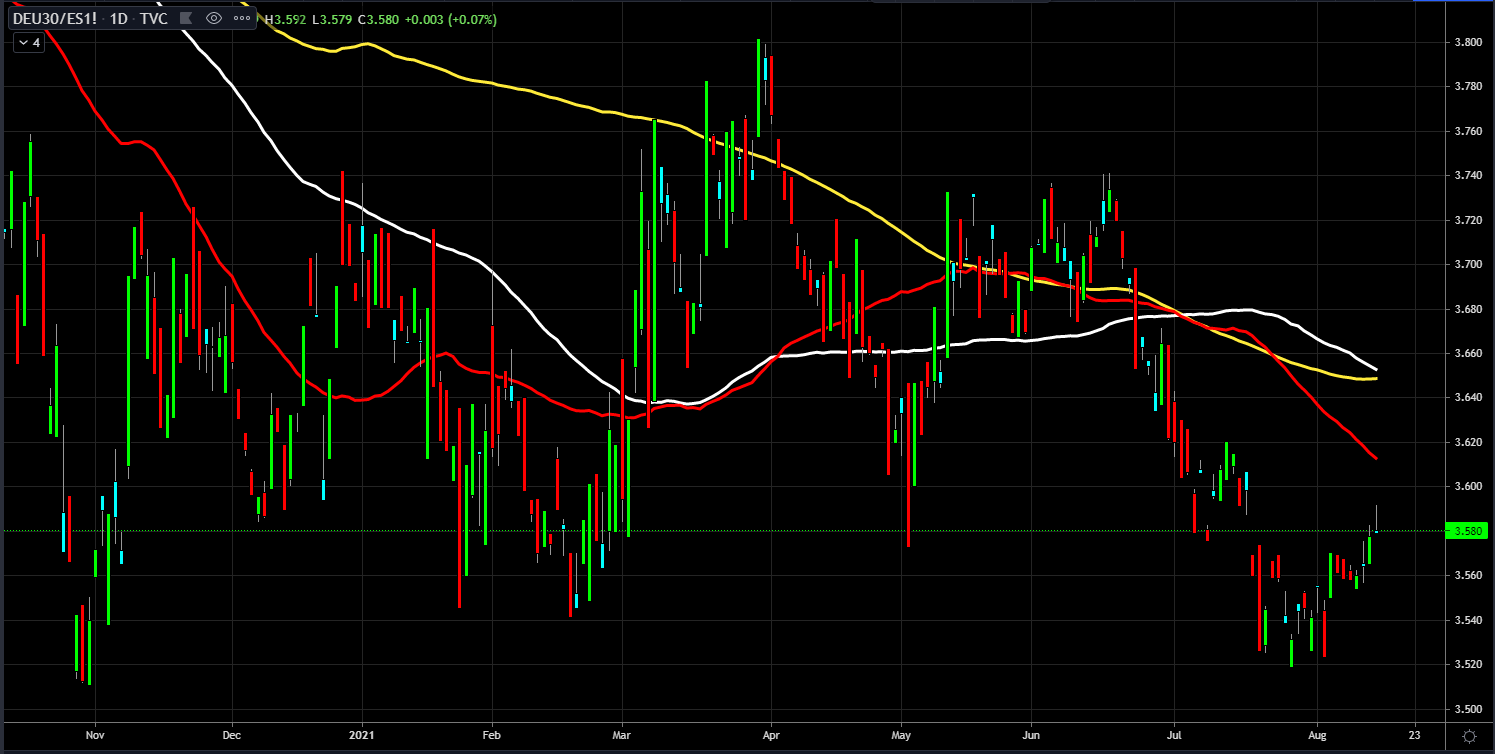
Task: Click the close value C3.580
Action: [x=379, y=18]
